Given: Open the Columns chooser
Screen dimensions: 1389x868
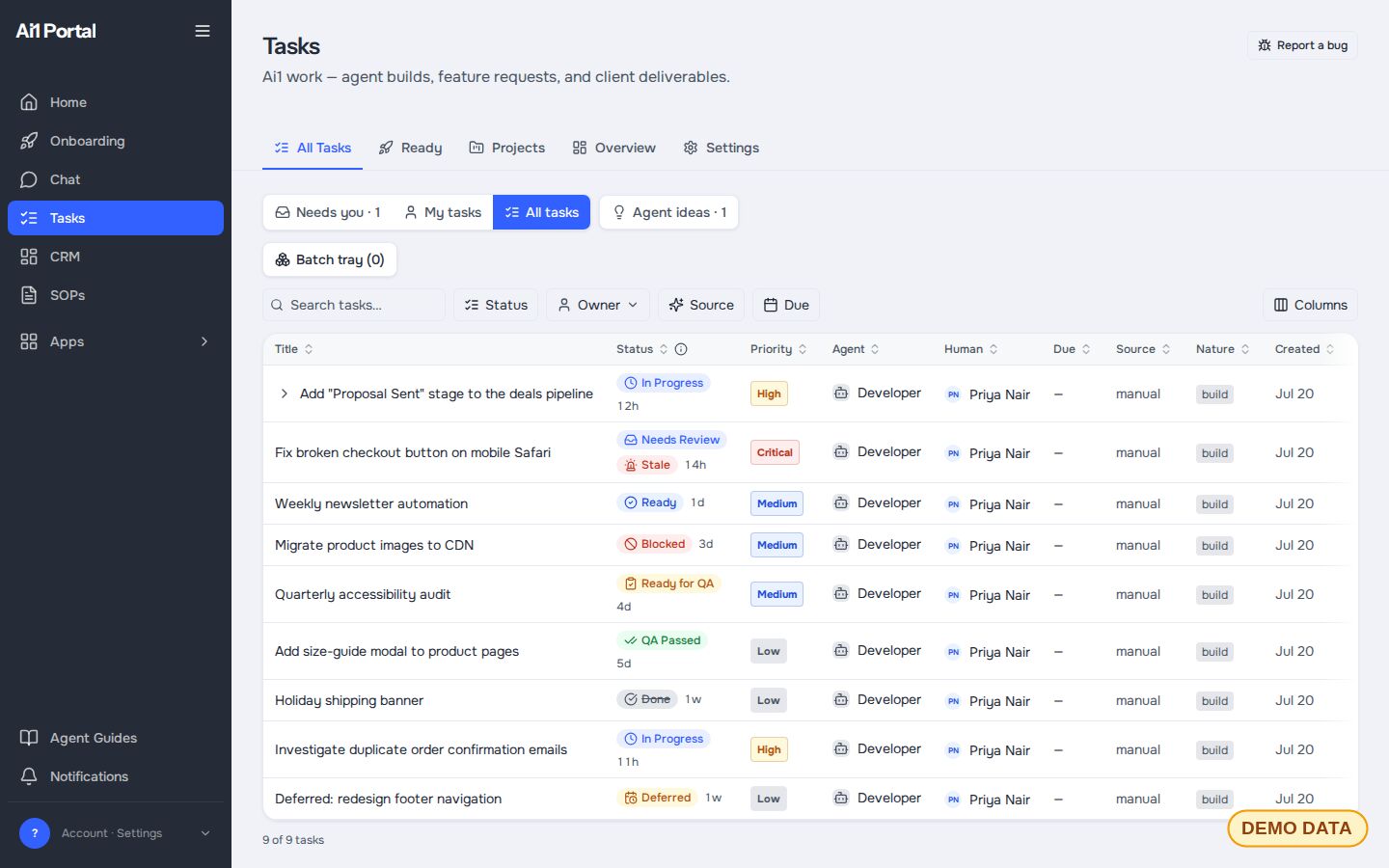Looking at the screenshot, I should (1310, 305).
